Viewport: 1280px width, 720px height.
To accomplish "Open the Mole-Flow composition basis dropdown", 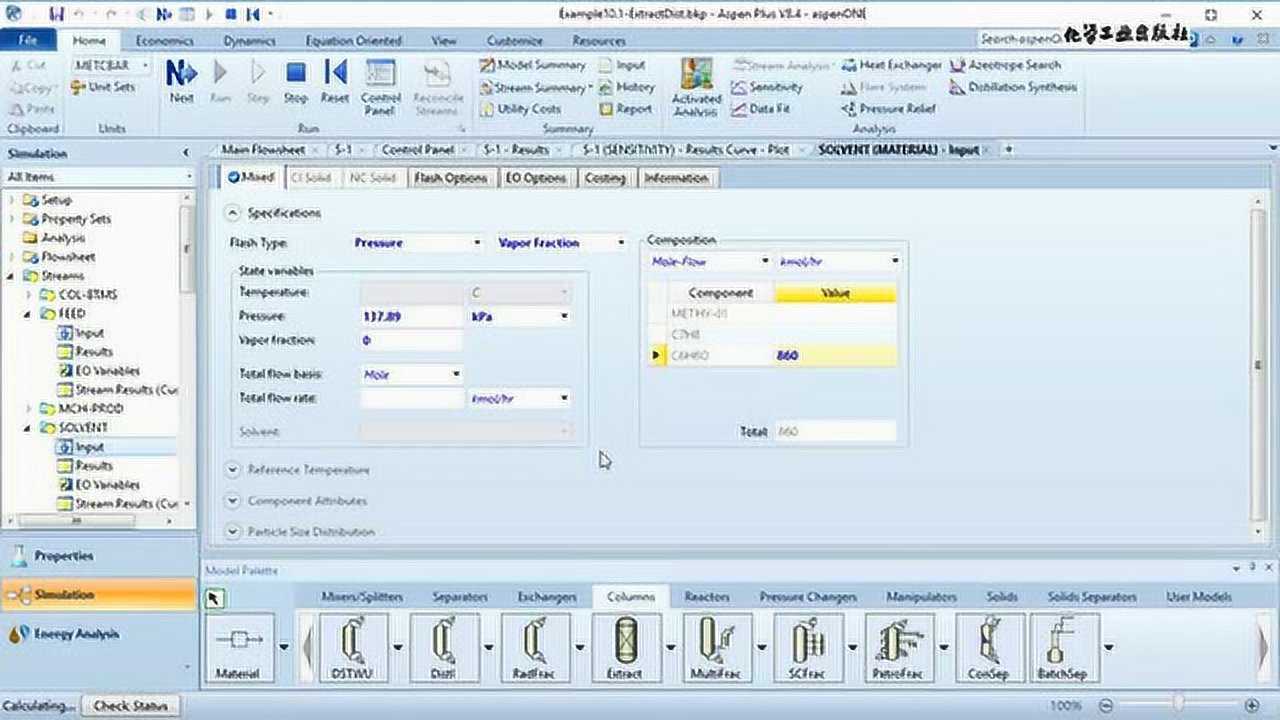I will [x=765, y=261].
